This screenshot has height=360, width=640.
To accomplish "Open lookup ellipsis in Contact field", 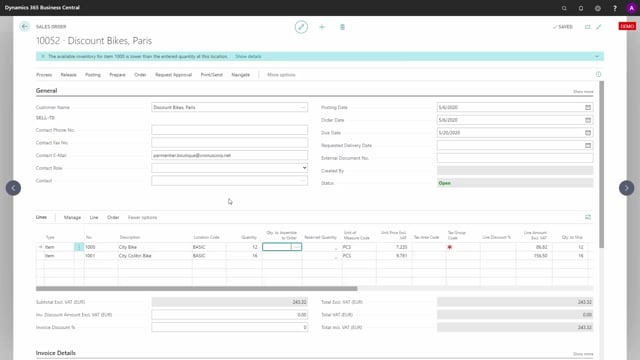I will [303, 180].
